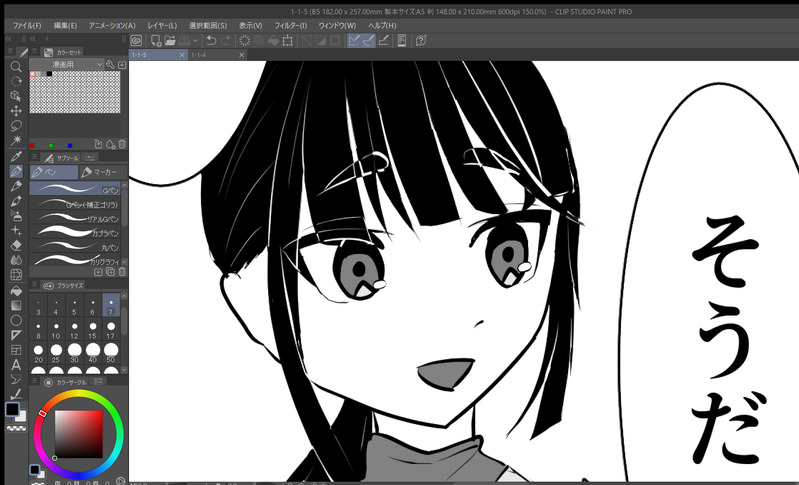The height and width of the screenshot is (485, 799).
Task: Open the Color Circle panel menu
Action: (35, 382)
